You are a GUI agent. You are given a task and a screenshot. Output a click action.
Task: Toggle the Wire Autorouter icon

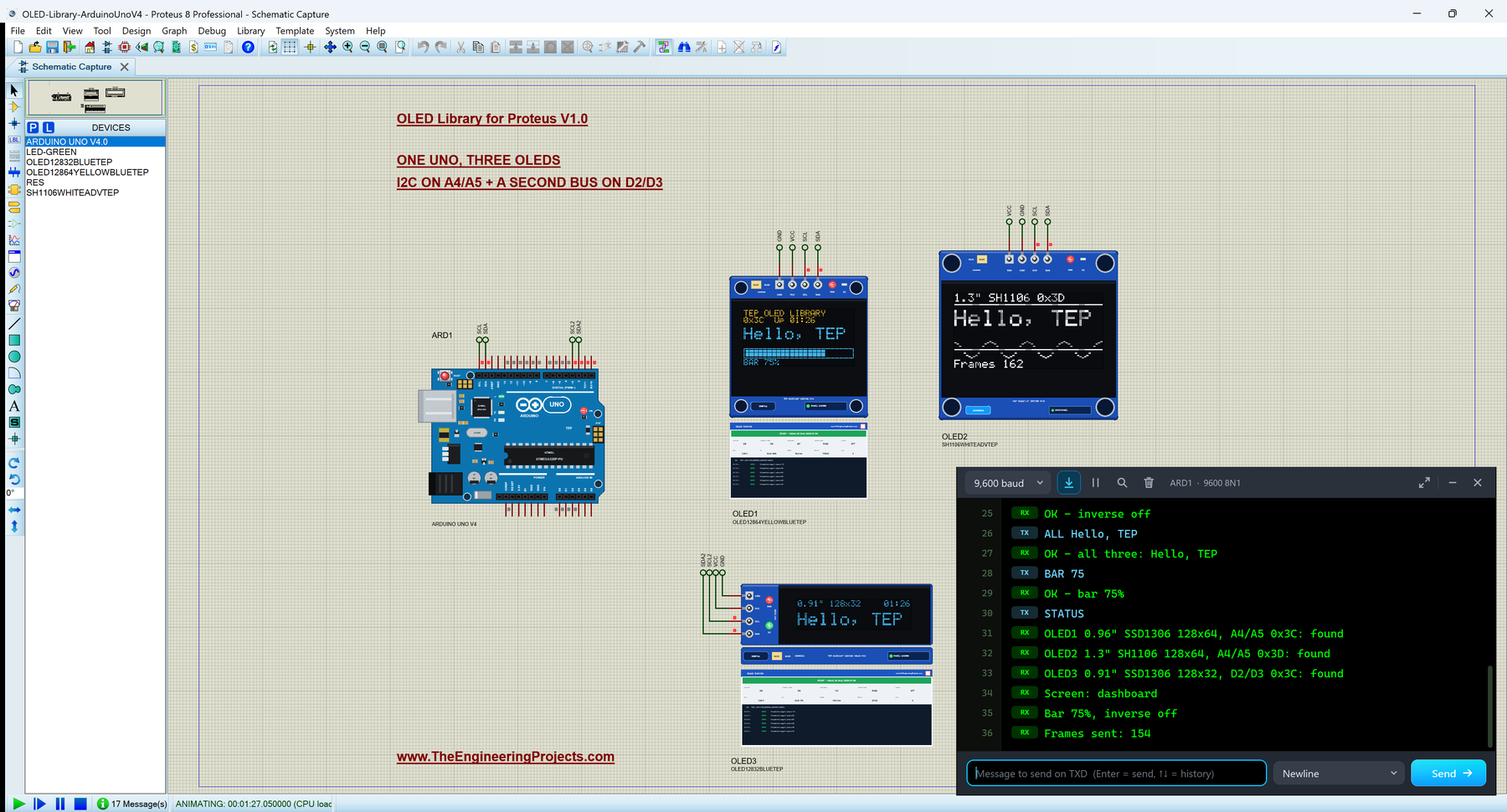coord(663,48)
